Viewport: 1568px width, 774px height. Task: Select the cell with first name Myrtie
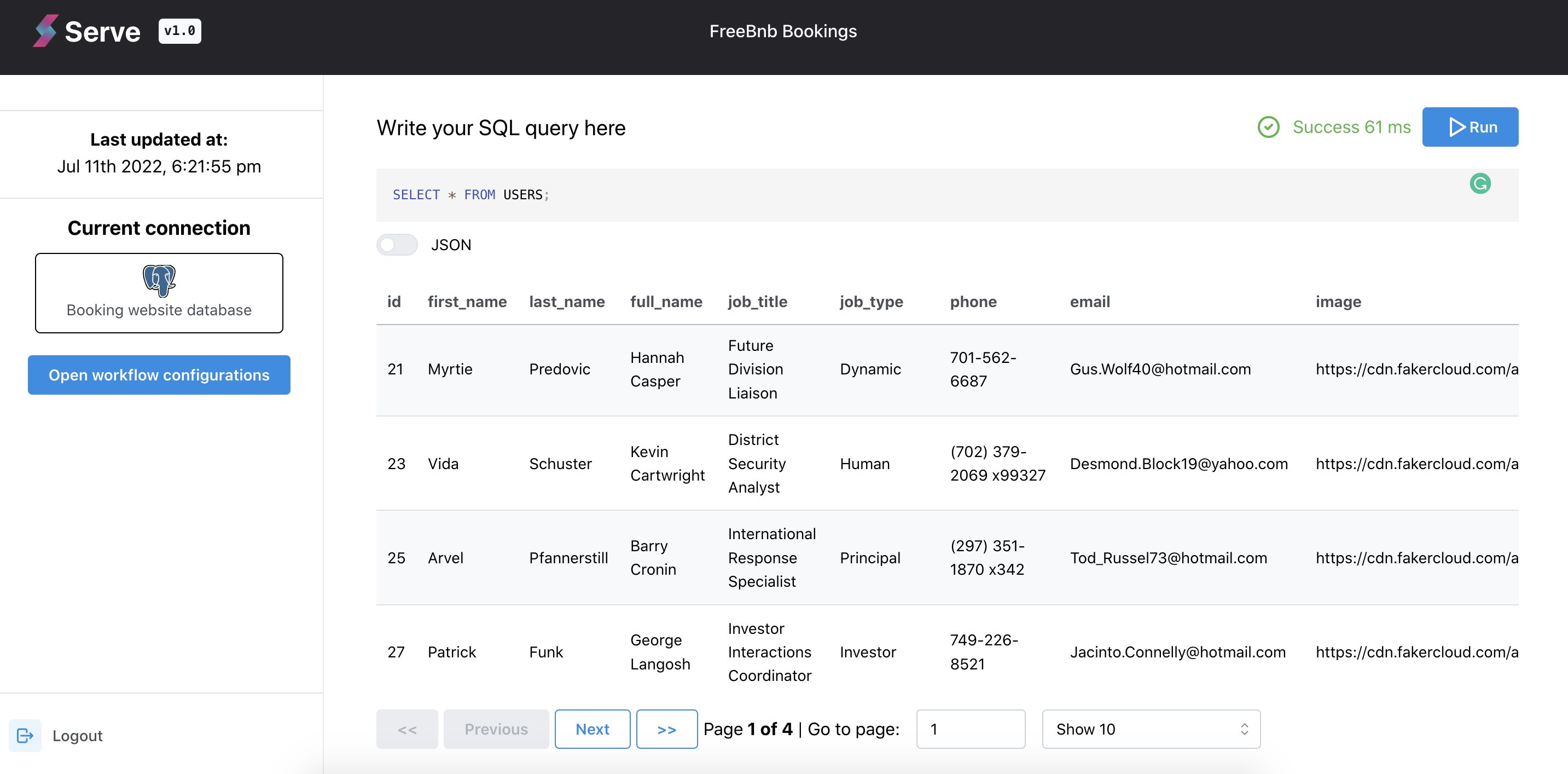click(x=450, y=369)
